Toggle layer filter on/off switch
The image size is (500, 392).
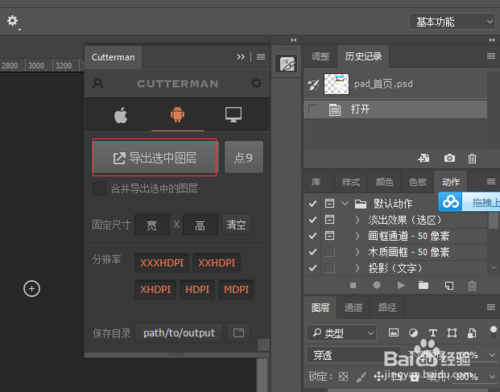493,333
